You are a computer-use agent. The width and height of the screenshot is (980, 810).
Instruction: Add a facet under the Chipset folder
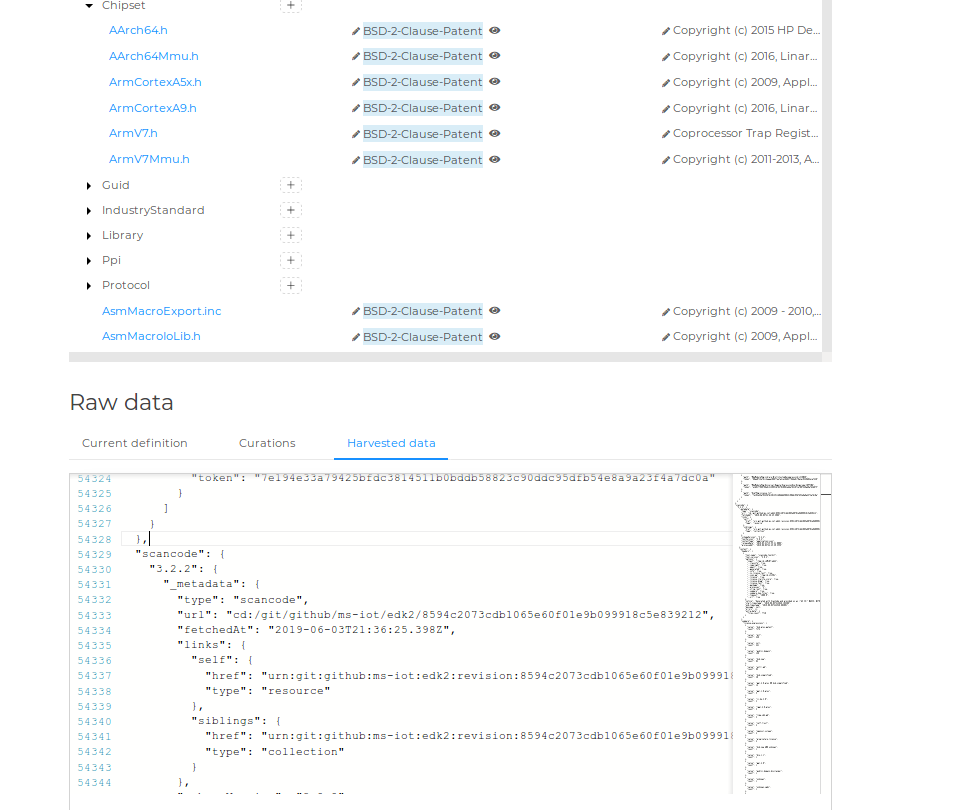coord(290,5)
